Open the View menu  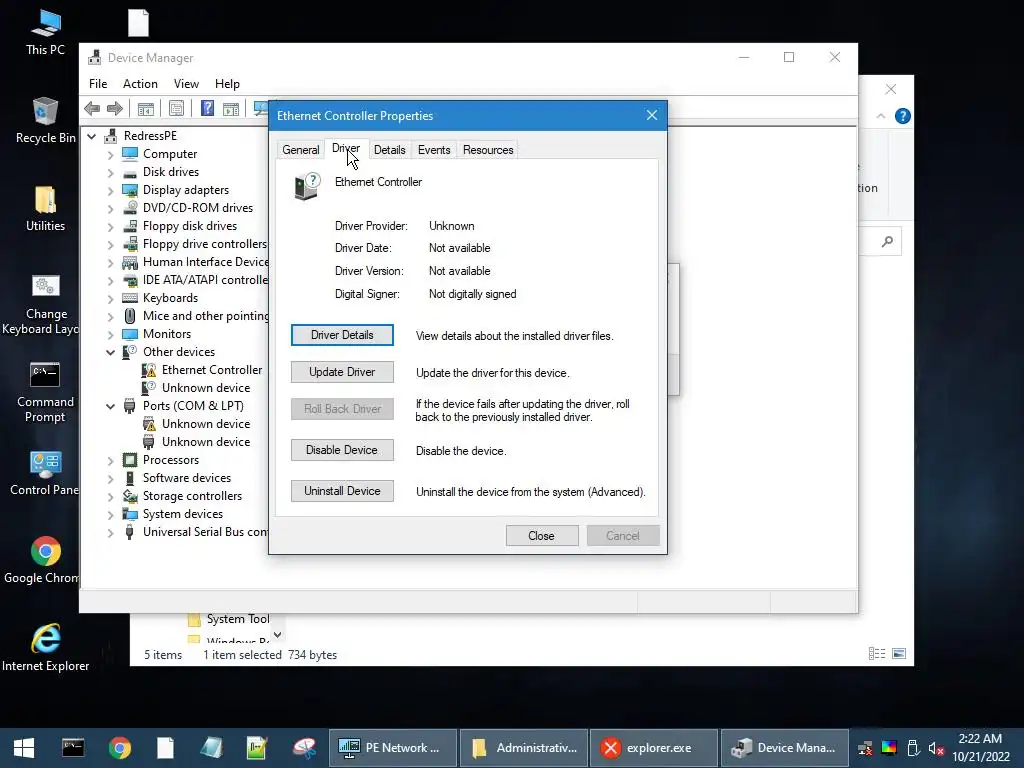click(186, 84)
